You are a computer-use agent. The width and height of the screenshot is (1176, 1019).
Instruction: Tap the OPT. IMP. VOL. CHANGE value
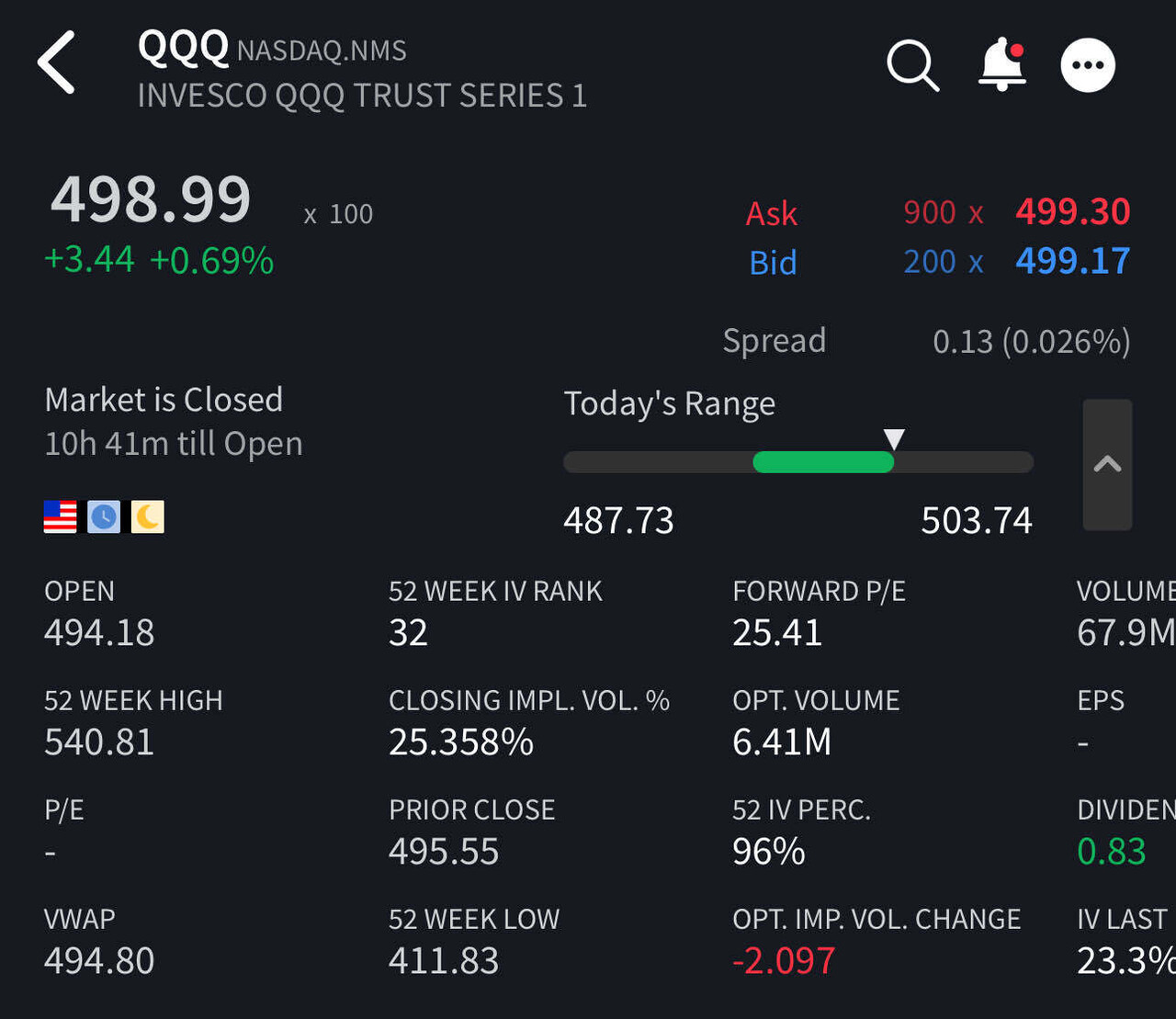(x=784, y=961)
